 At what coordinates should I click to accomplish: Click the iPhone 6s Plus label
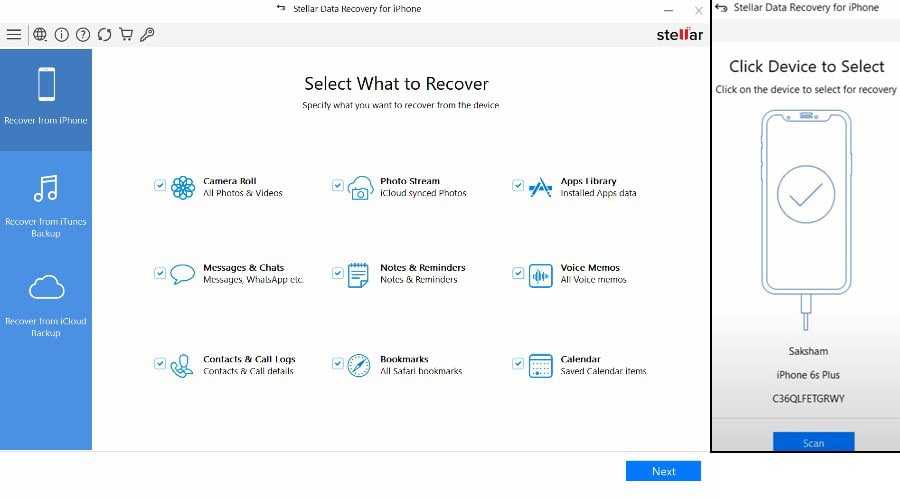pyautogui.click(x=808, y=375)
